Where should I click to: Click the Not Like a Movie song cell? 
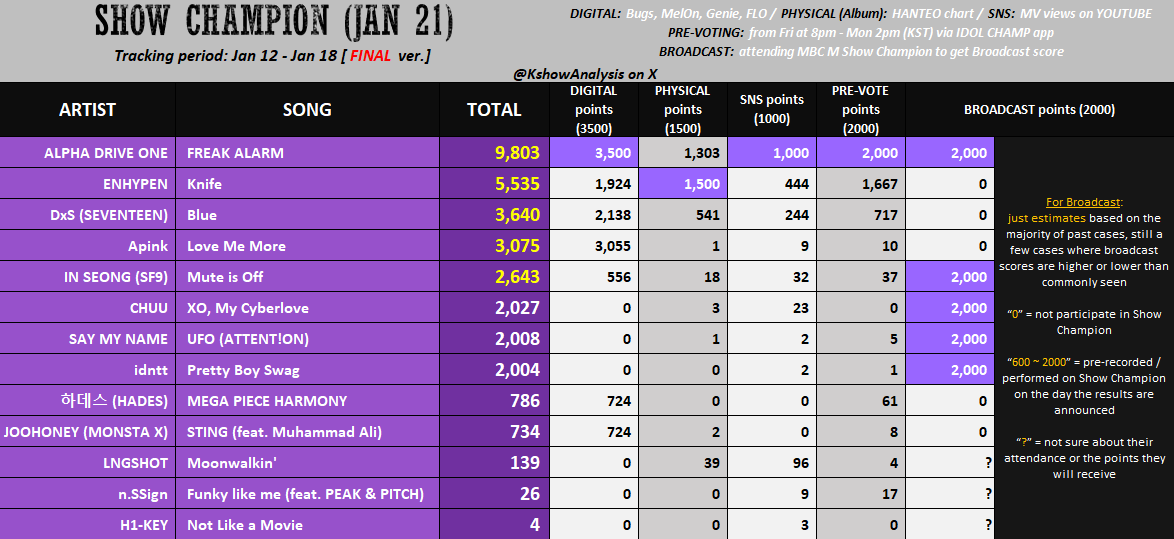[308, 525]
